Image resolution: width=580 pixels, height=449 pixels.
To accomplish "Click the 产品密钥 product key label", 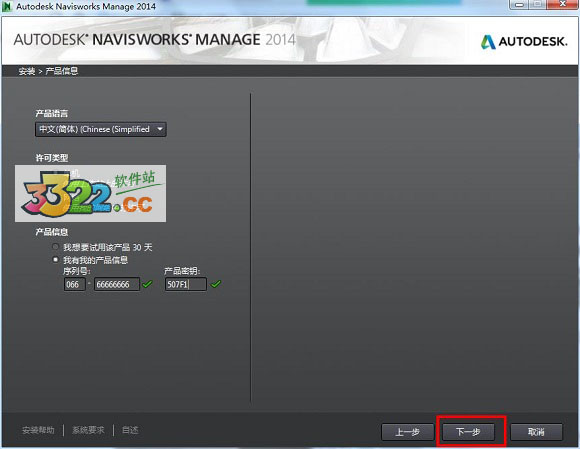I will (182, 271).
